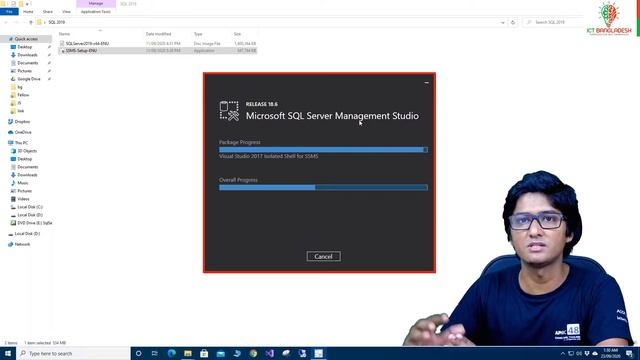Open Visual Studio from taskbar
The height and width of the screenshot is (360, 640).
(x=269, y=353)
